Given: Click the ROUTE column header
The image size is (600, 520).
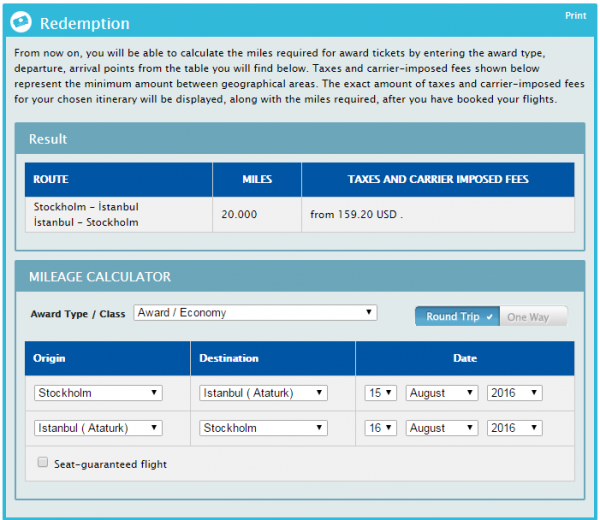Looking at the screenshot, I should pos(51,180).
